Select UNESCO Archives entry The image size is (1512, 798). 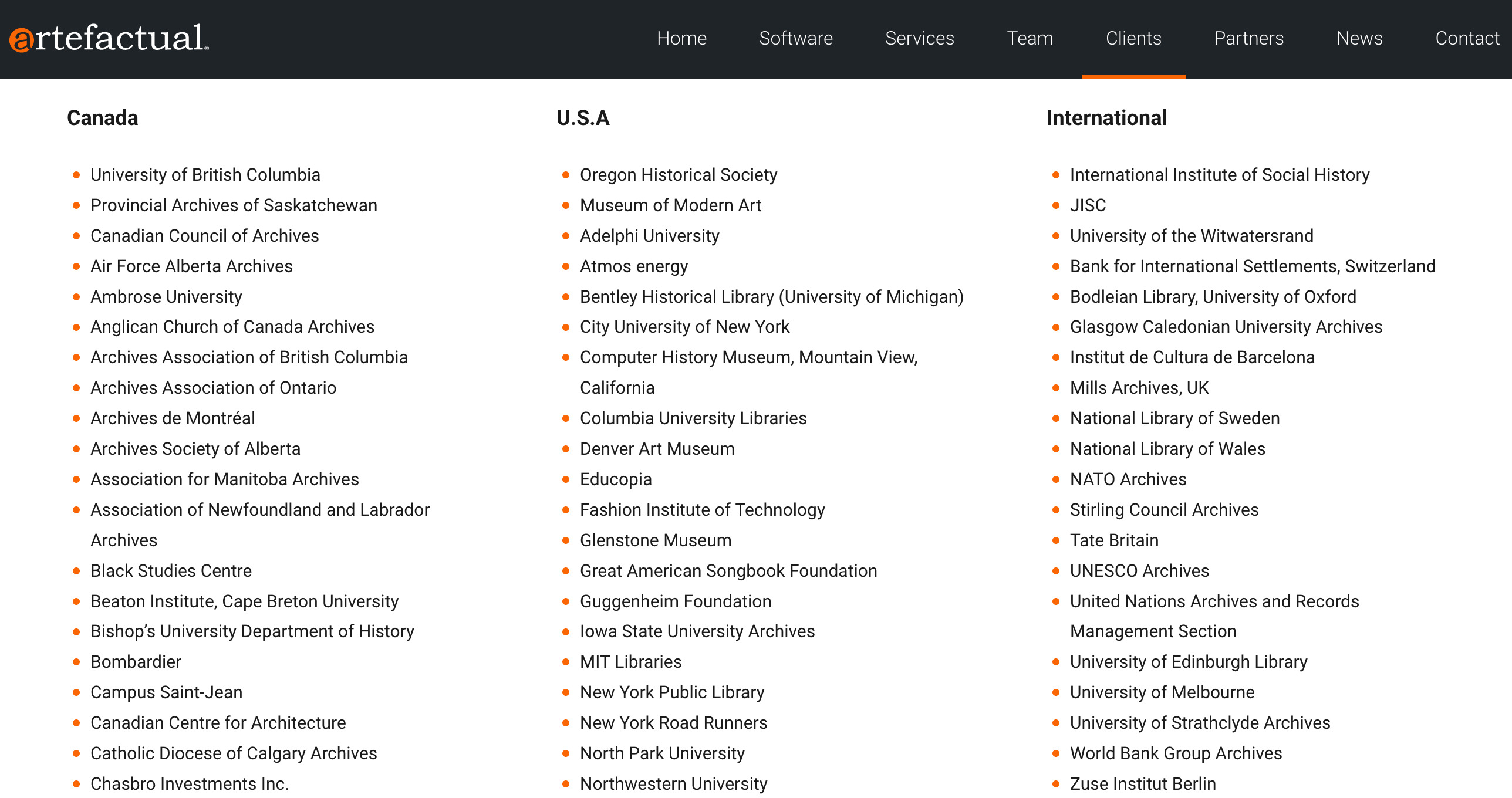[1139, 571]
